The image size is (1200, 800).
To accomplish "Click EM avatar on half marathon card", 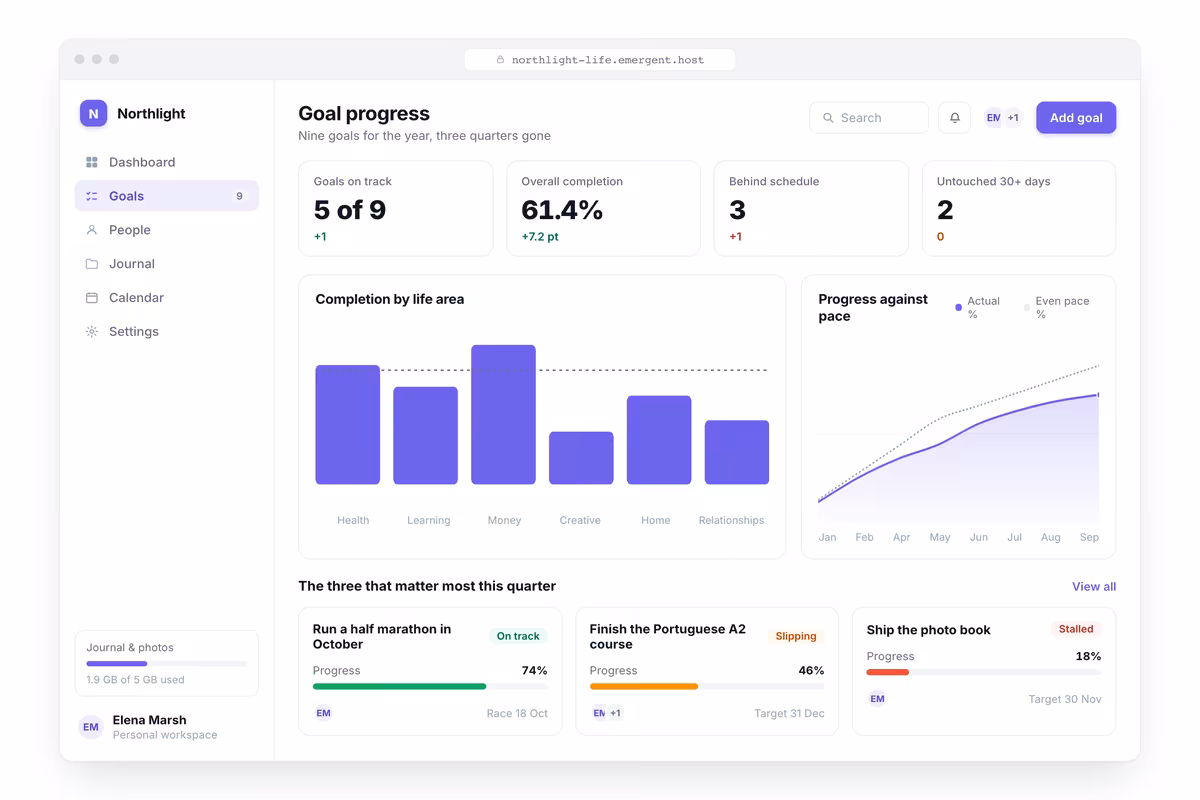I will tap(323, 713).
